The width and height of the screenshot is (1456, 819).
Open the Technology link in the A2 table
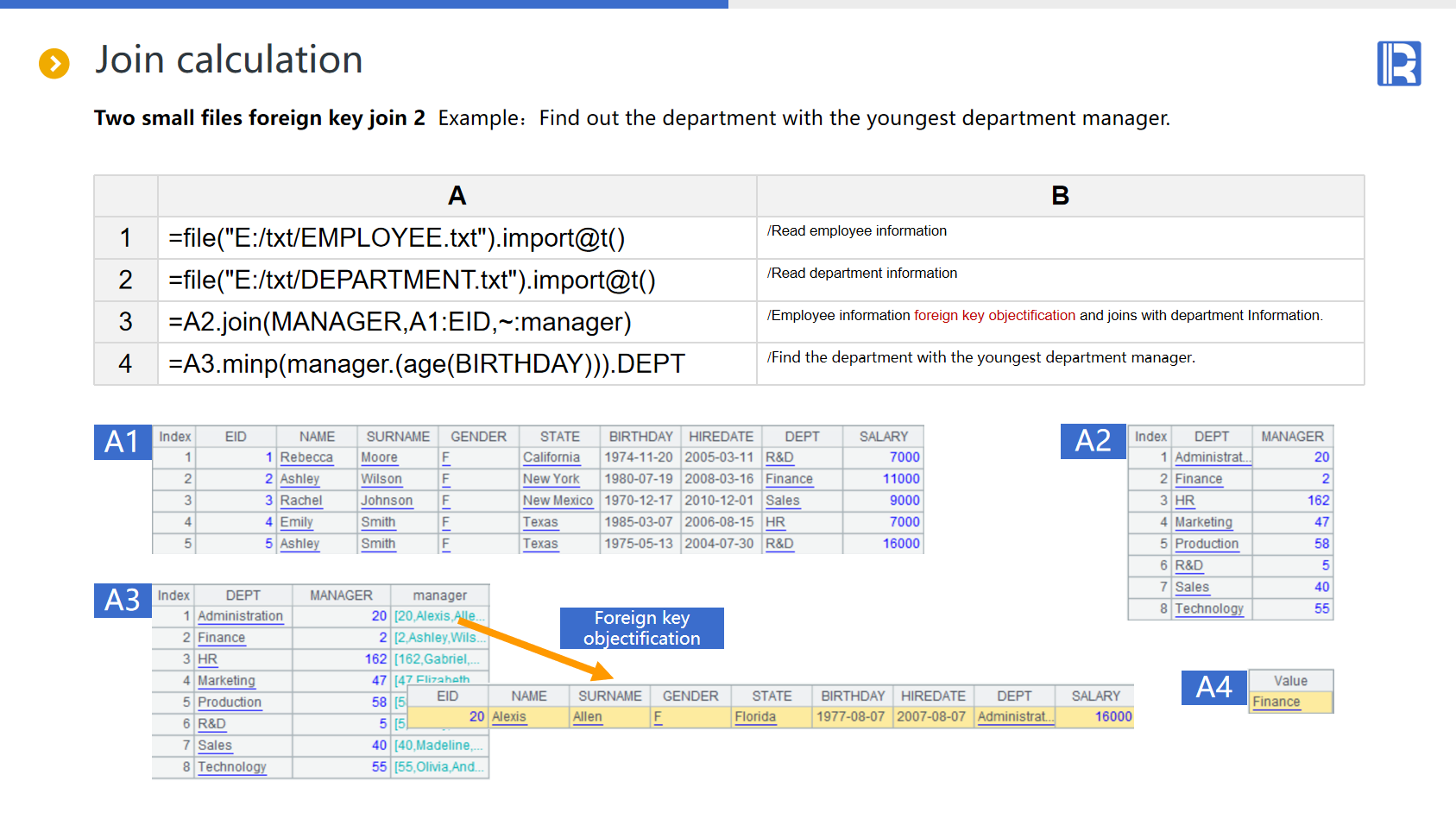point(1208,608)
